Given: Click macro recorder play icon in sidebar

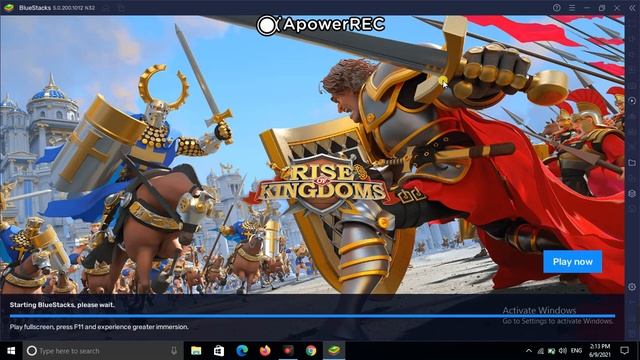Looking at the screenshot, I should 632,100.
